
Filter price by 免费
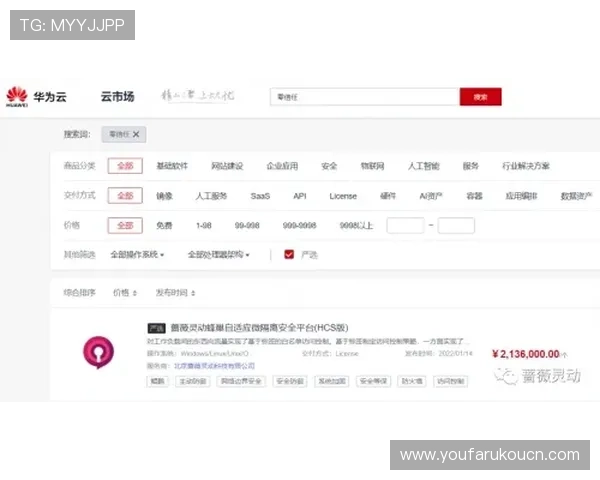click(x=165, y=225)
